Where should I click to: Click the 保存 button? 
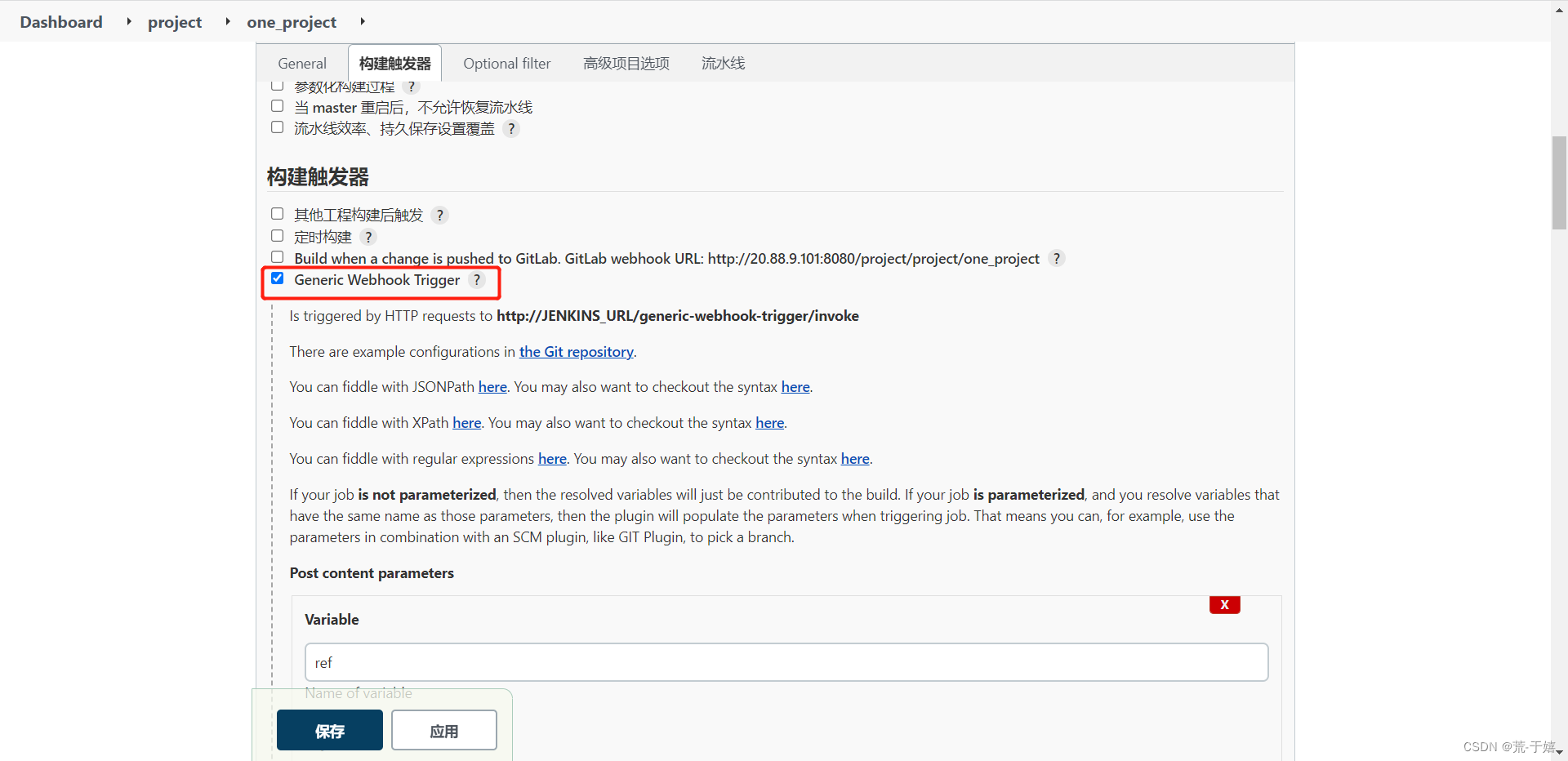tap(329, 730)
